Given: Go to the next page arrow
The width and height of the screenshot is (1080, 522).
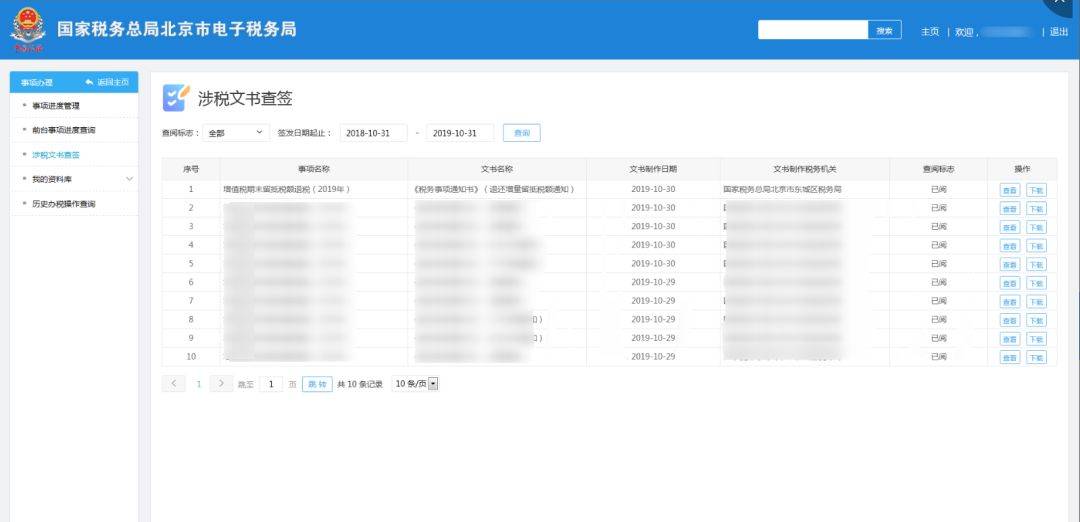Looking at the screenshot, I should (x=221, y=384).
